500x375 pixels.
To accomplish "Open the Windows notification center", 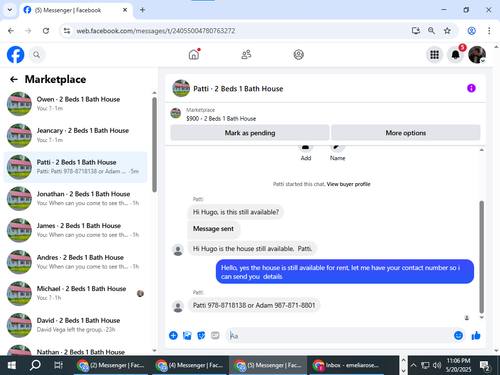I will 485,365.
